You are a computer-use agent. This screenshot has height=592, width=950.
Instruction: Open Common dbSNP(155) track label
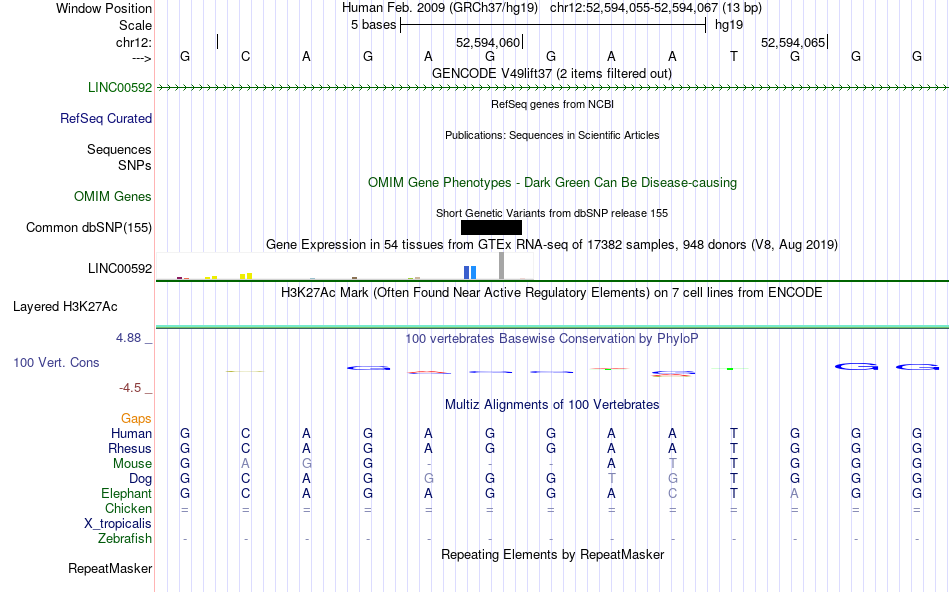(x=89, y=227)
